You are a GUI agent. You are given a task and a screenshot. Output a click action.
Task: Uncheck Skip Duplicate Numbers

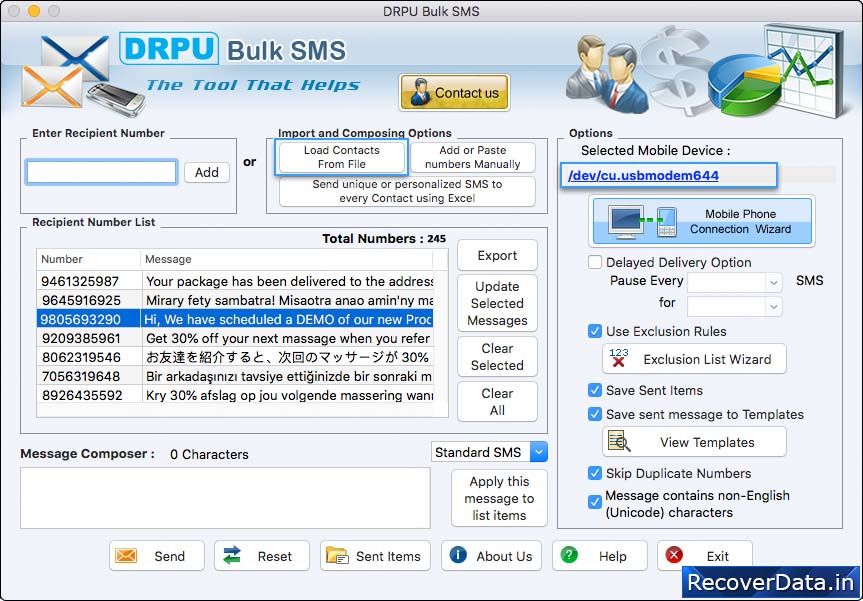tap(594, 473)
